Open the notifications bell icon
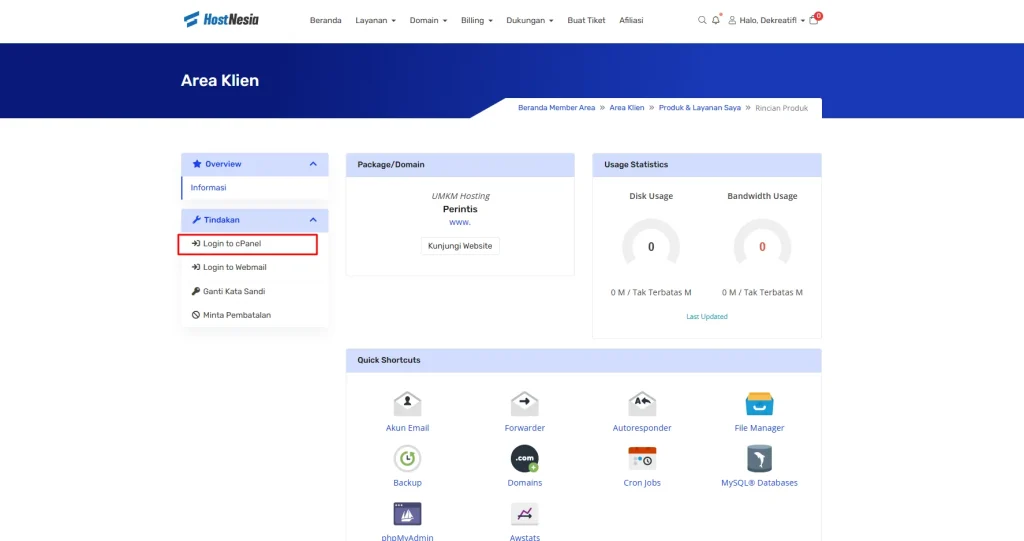Screen dimensions: 1024x541 coord(716,20)
